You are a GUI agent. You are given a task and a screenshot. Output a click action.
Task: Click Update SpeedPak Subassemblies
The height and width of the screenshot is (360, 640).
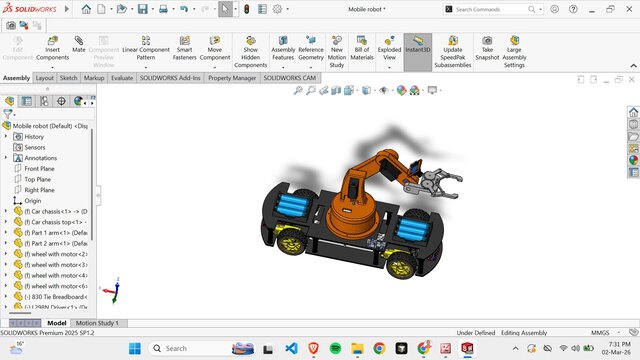(453, 52)
